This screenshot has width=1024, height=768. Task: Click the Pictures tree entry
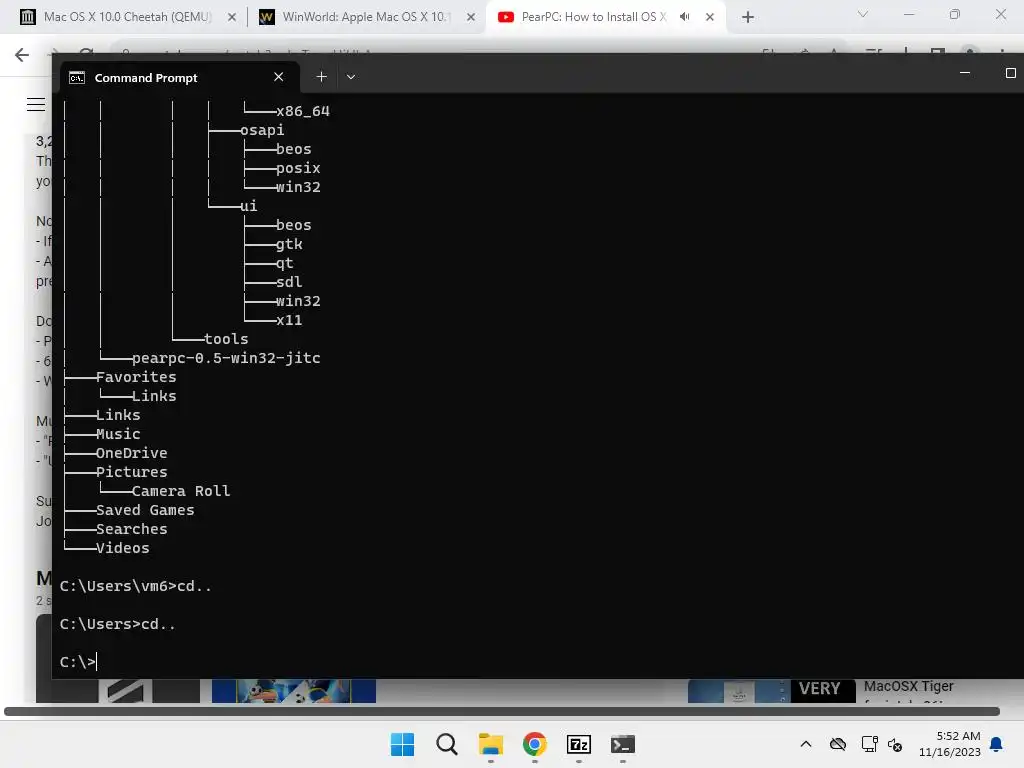[131, 472]
